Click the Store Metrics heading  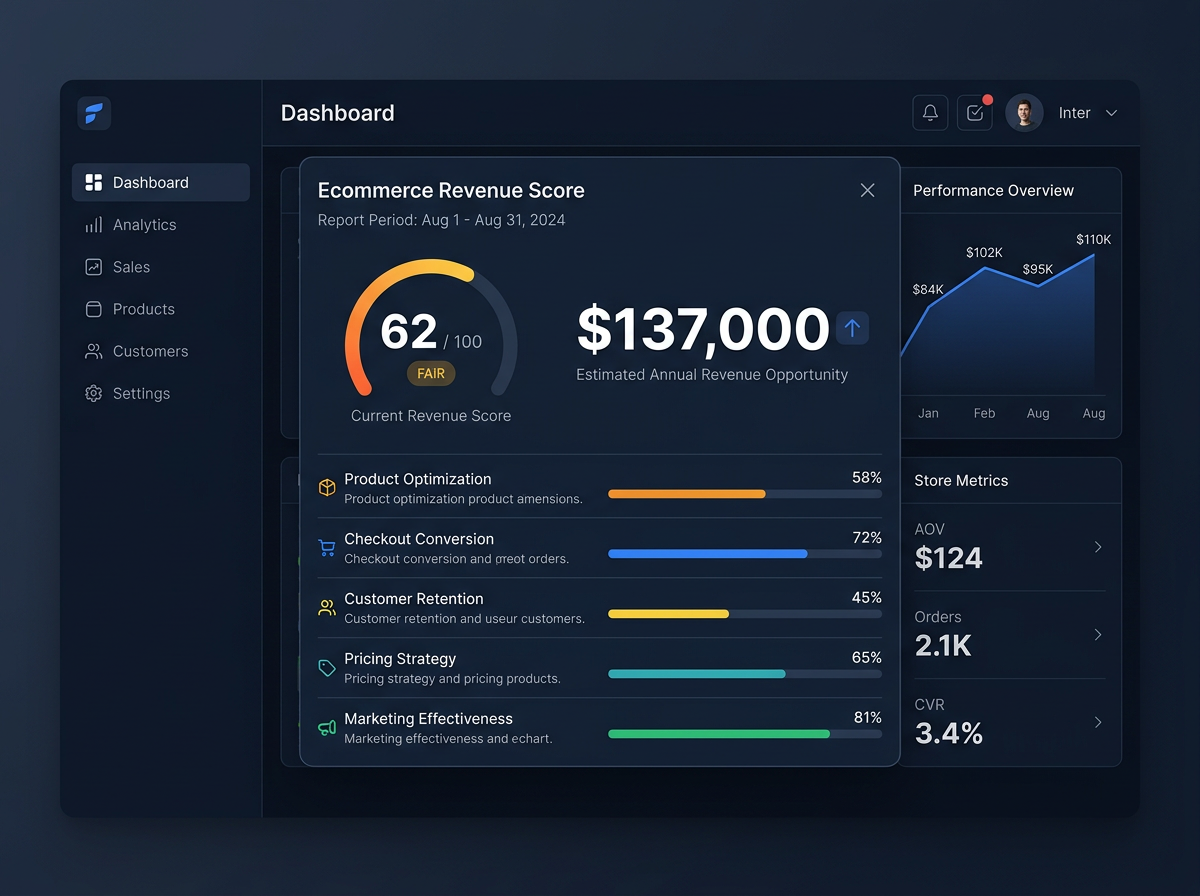[961, 481]
